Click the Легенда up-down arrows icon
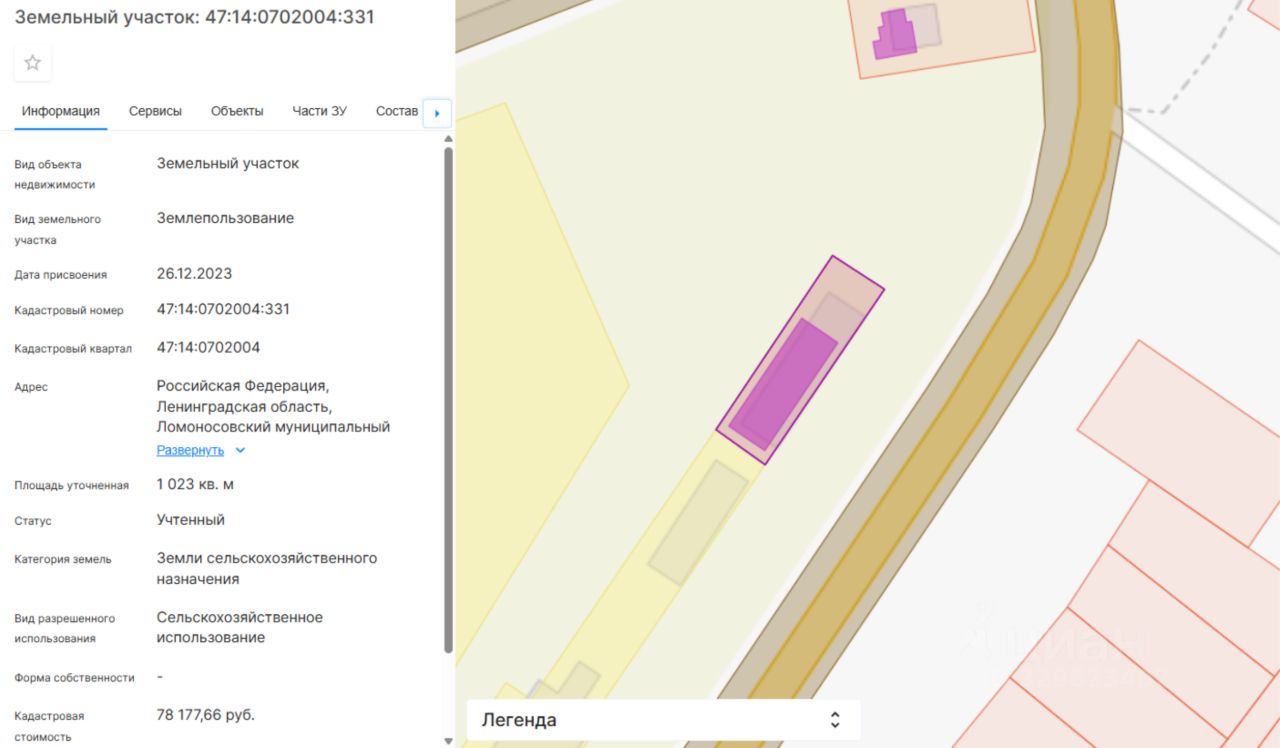Image resolution: width=1280 pixels, height=748 pixels. pyautogui.click(x=835, y=720)
